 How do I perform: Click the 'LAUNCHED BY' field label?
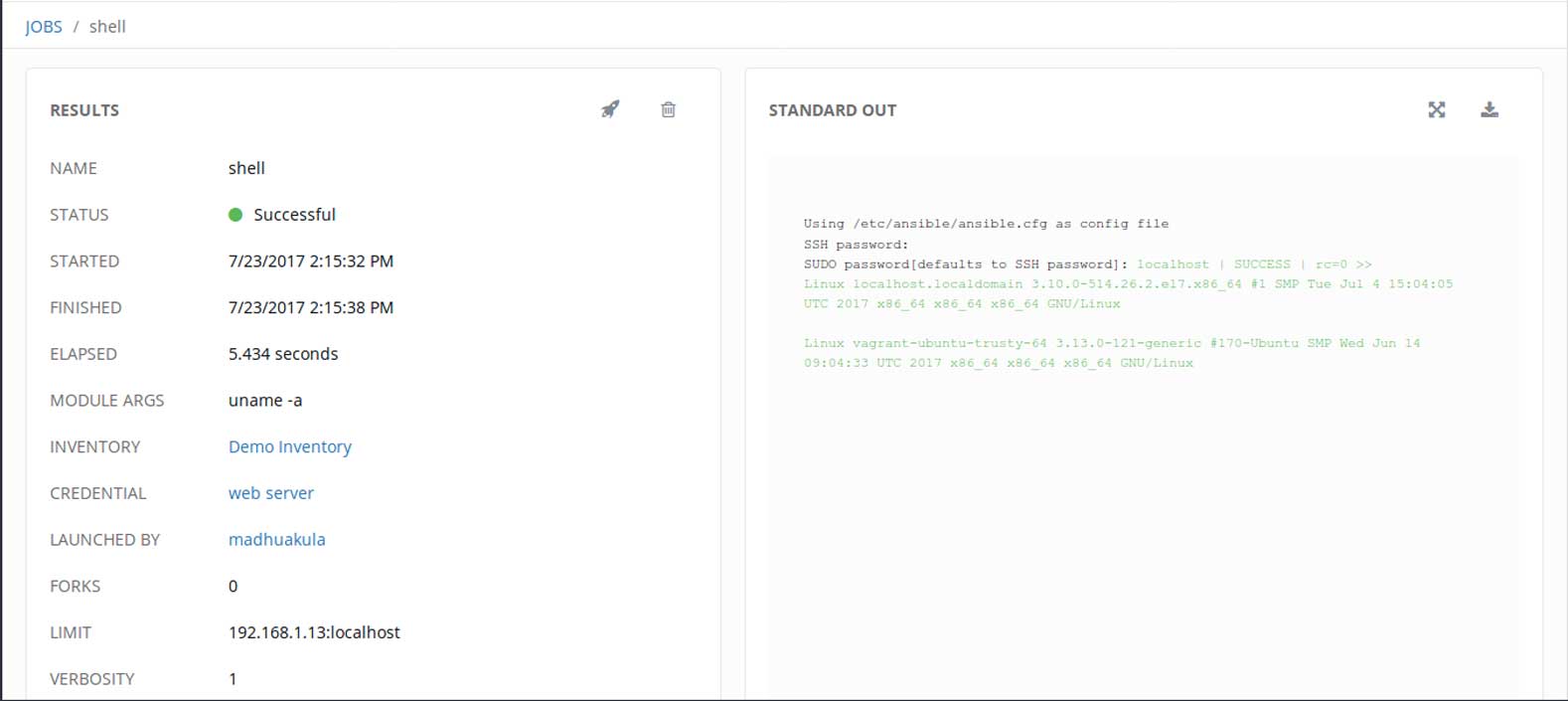(105, 540)
